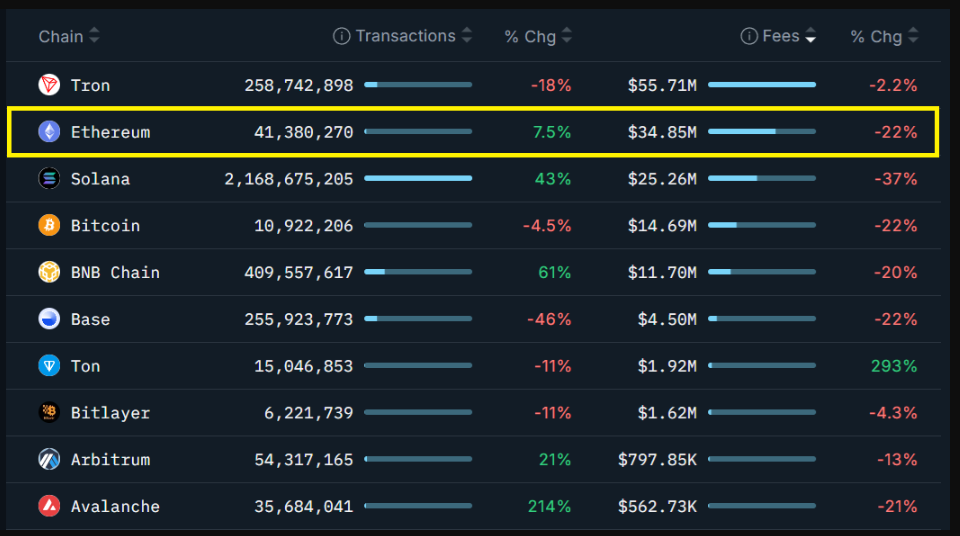The width and height of the screenshot is (960, 536).
Task: Sort table by Chain column arrows
Action: (x=94, y=36)
